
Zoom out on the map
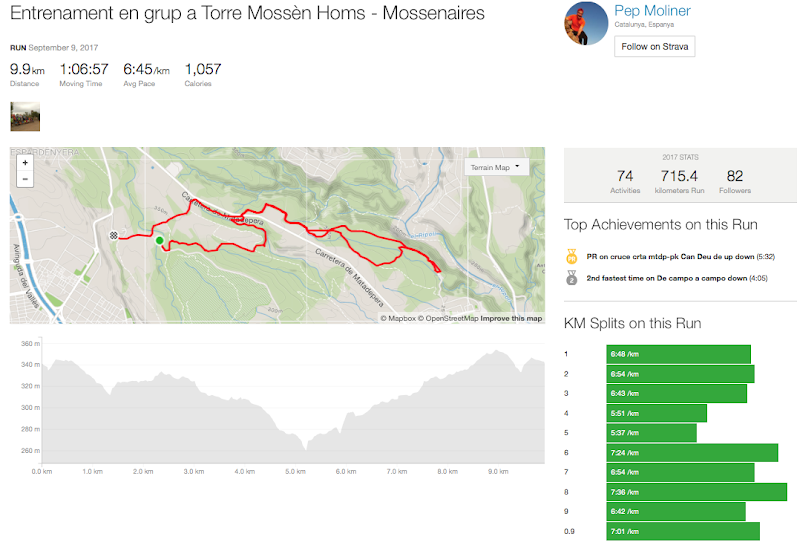25,179
